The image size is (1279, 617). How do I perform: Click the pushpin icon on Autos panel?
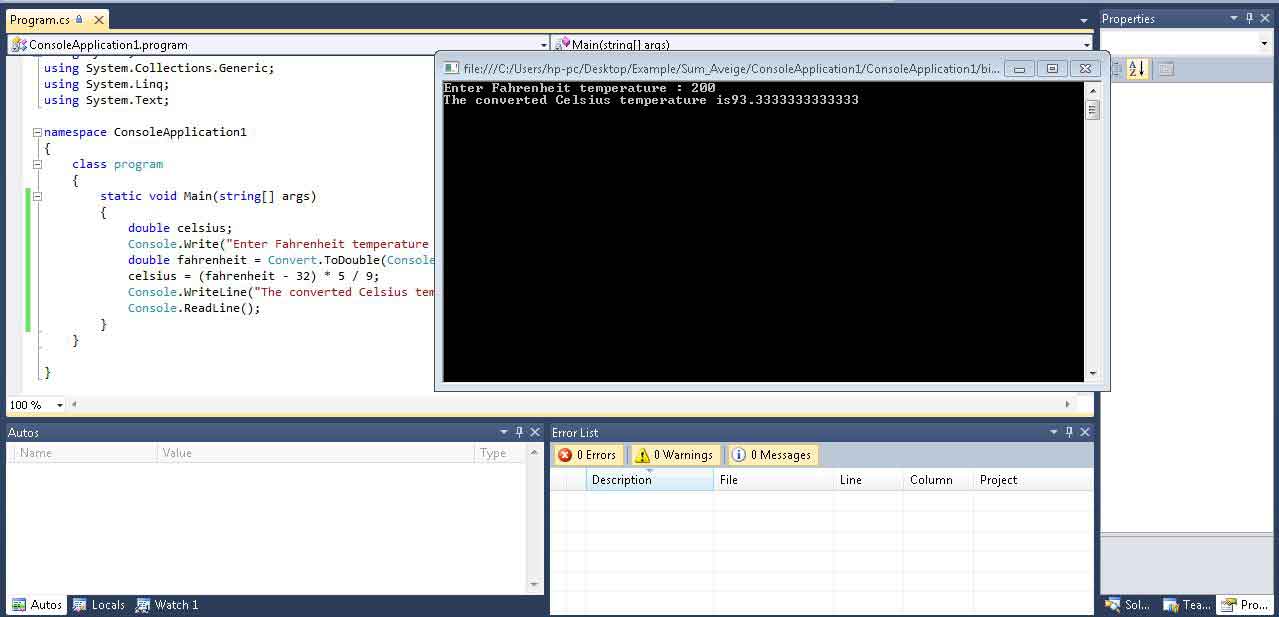[x=519, y=432]
